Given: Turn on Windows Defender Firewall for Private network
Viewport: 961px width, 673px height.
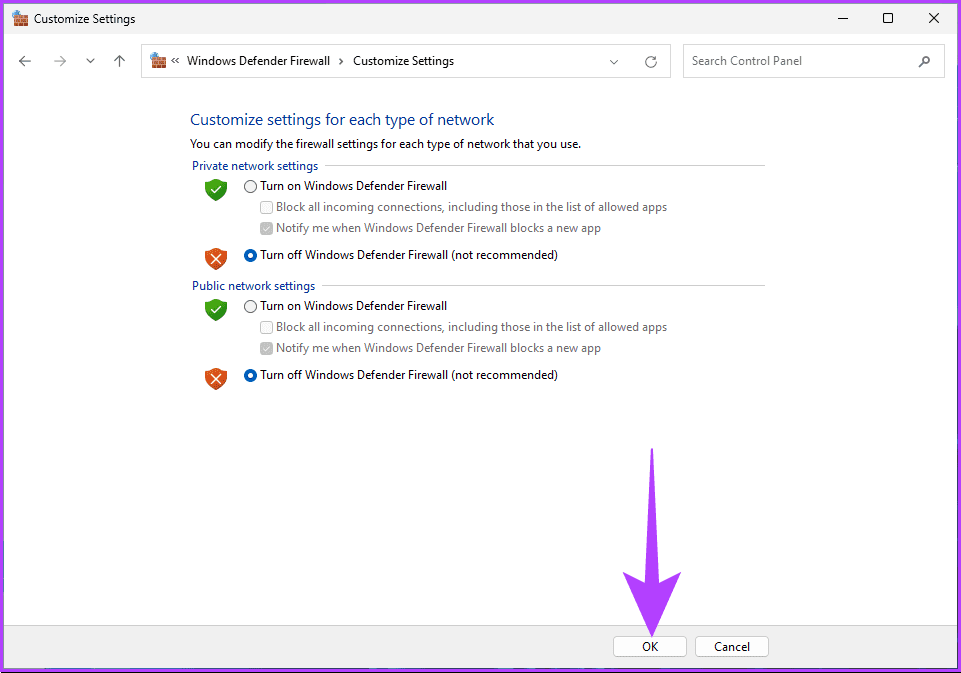Looking at the screenshot, I should (x=250, y=186).
